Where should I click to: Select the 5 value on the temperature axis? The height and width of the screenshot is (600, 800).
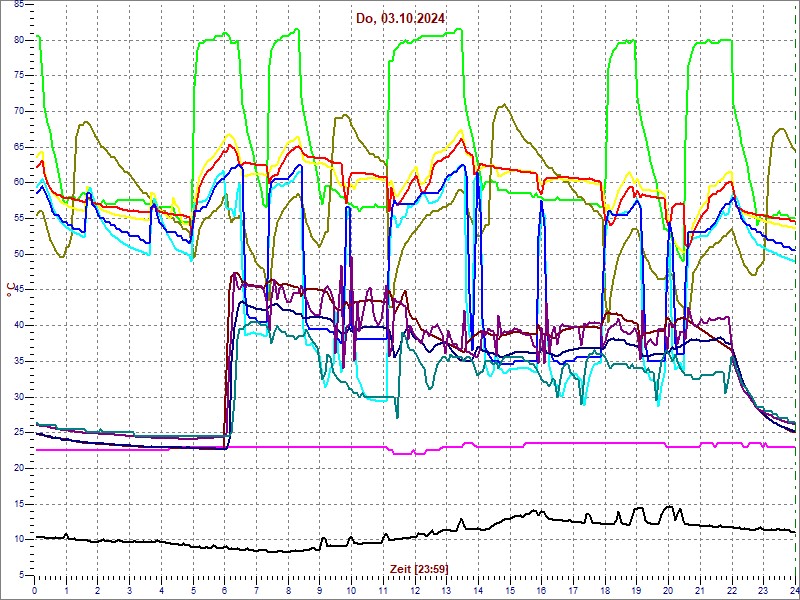[20, 576]
